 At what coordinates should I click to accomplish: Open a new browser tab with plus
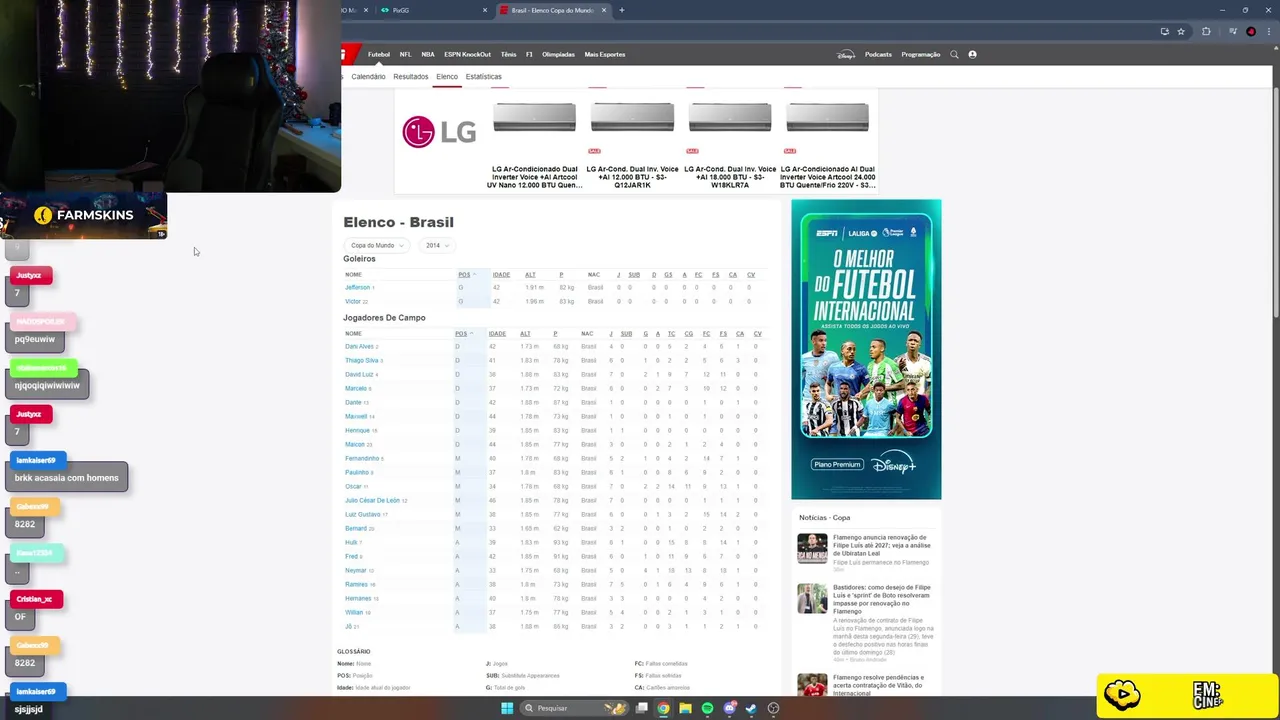coord(621,10)
